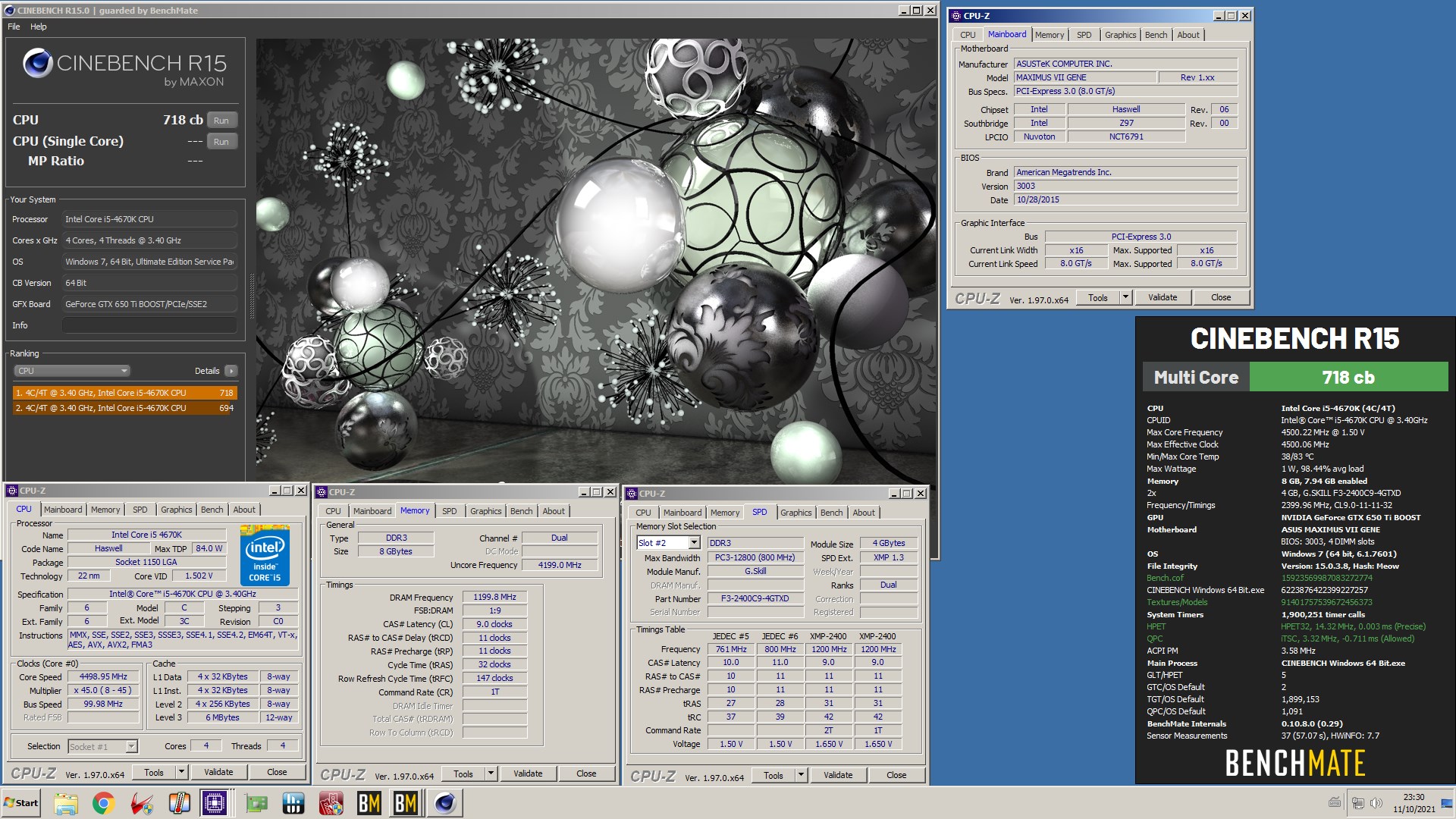
Task: Open the thermometer temperature monitor in taskbar
Action: (x=179, y=803)
